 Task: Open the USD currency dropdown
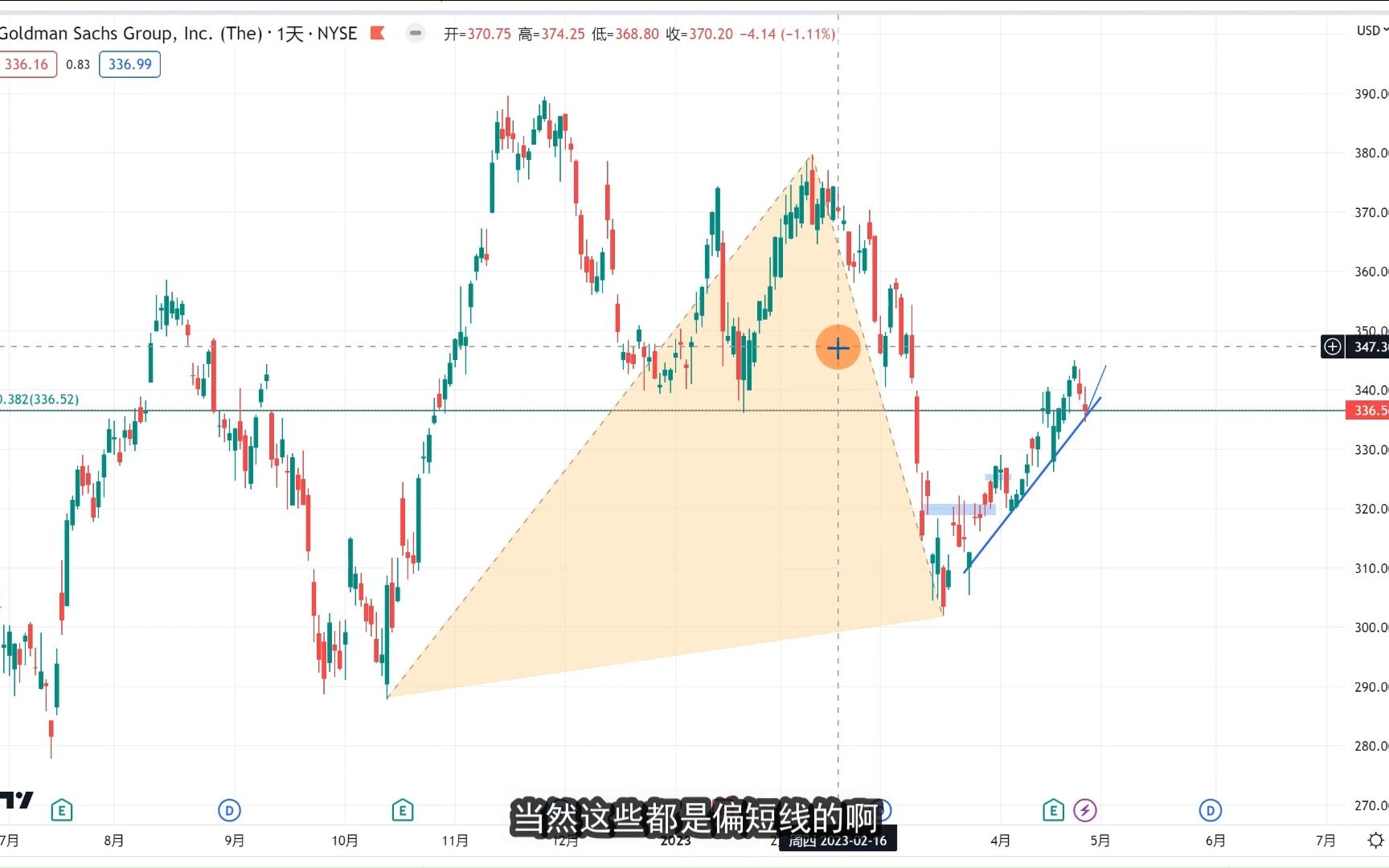click(x=1371, y=31)
